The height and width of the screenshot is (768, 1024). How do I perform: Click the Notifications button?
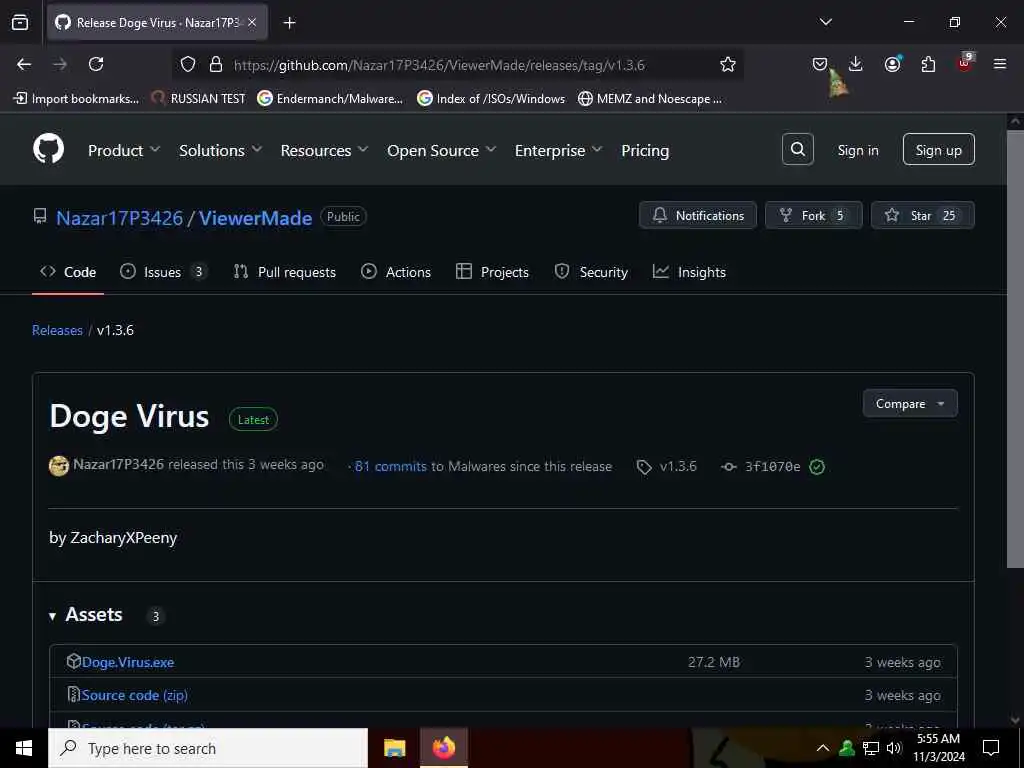point(697,216)
